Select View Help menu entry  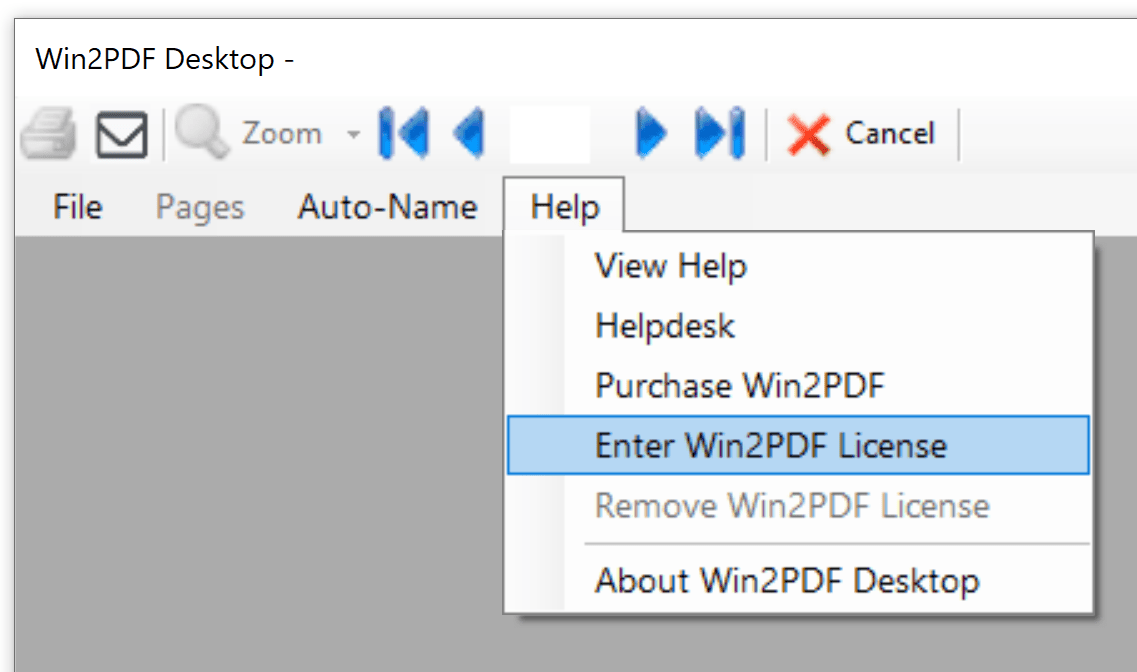point(798,266)
